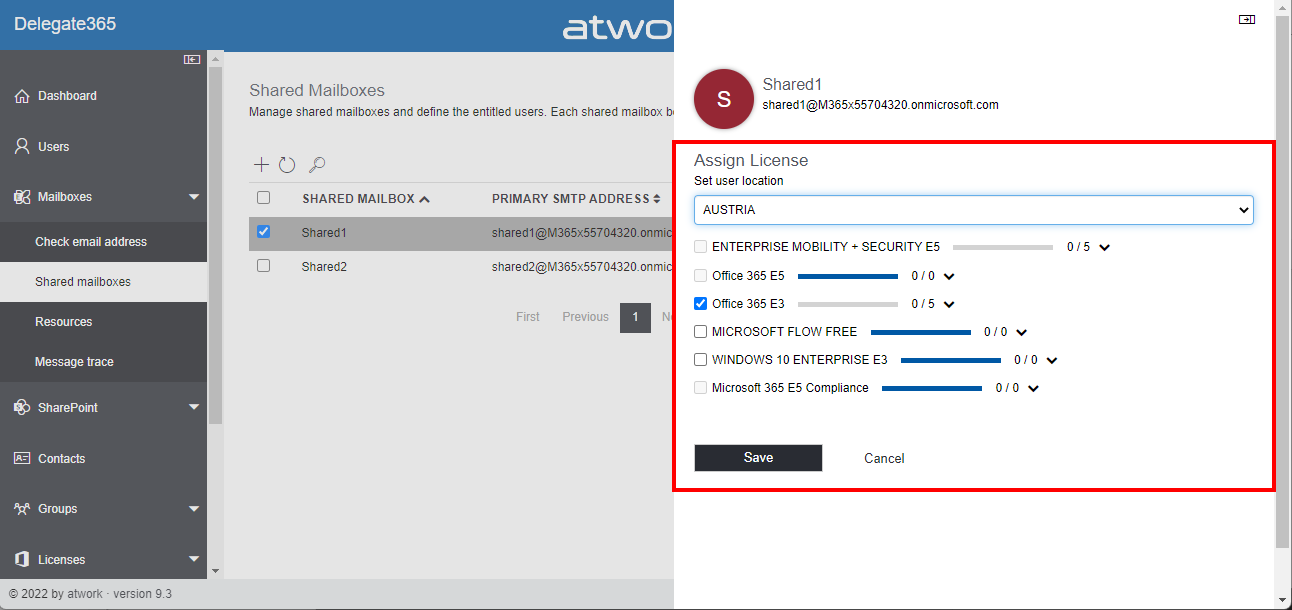The image size is (1292, 610).
Task: Open the Message trace menu item
Action: pos(103,362)
